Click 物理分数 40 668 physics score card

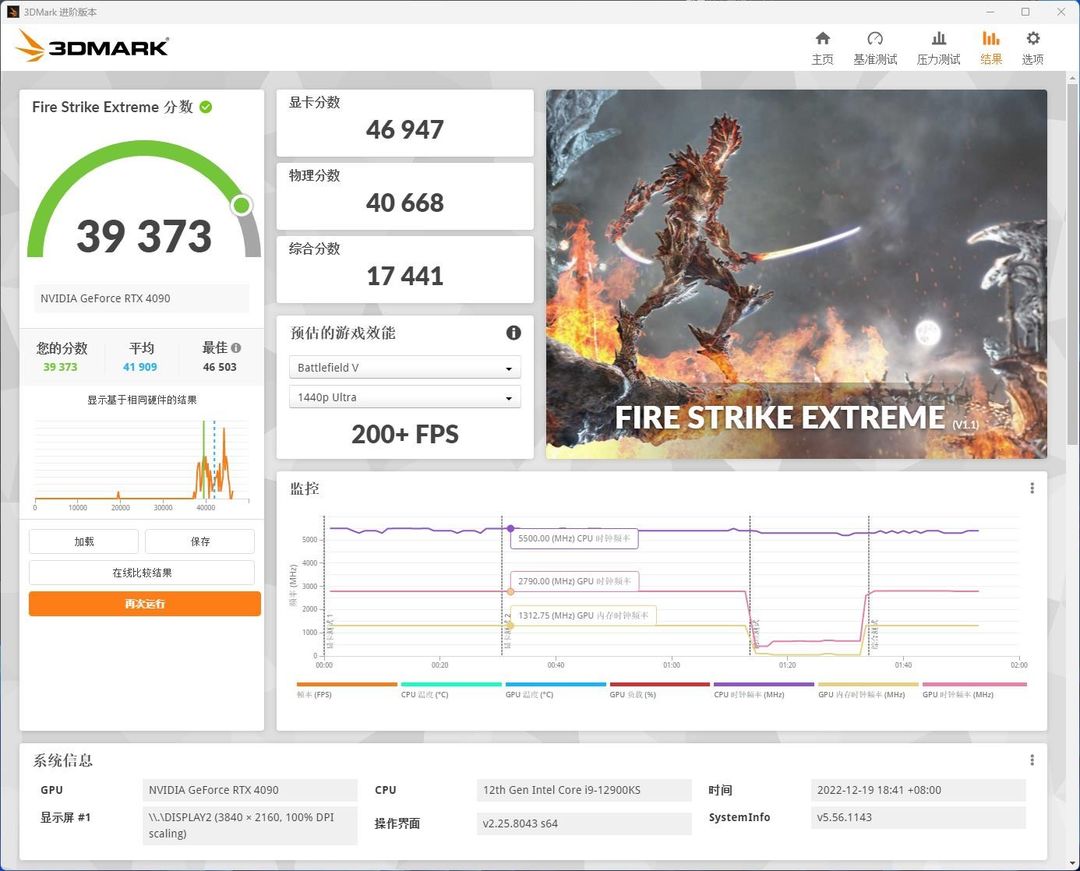tap(405, 196)
